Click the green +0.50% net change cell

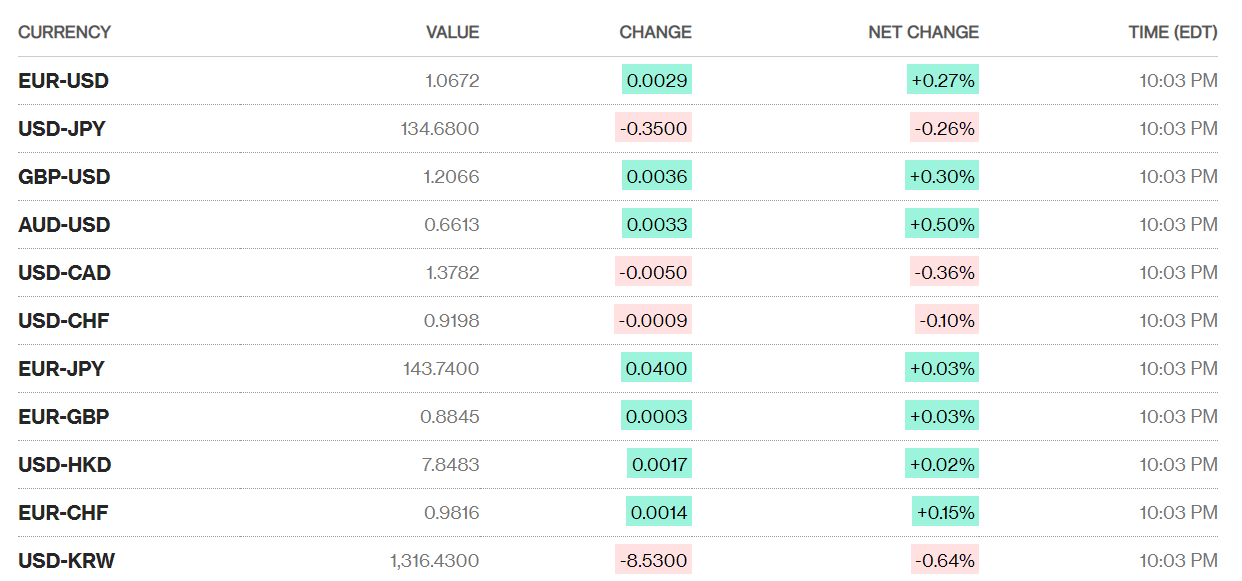942,225
